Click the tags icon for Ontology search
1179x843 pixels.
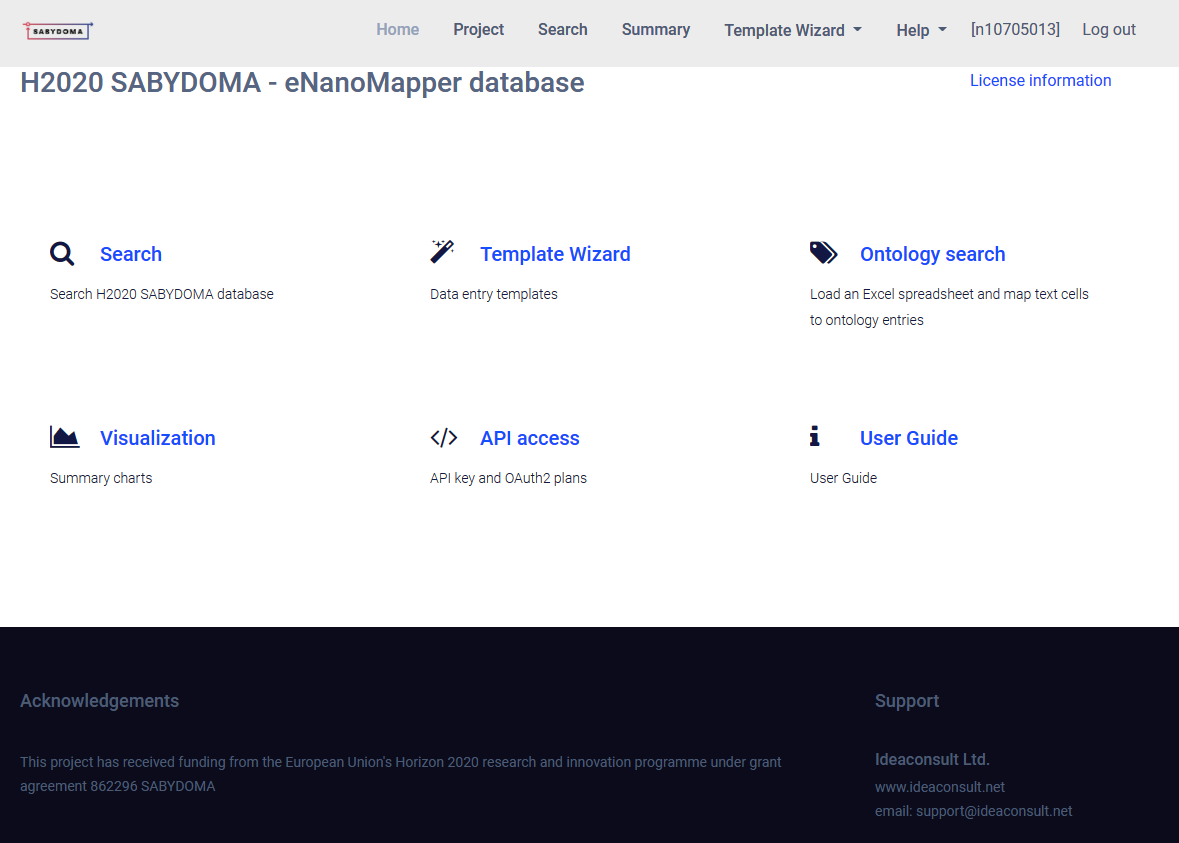(x=823, y=253)
